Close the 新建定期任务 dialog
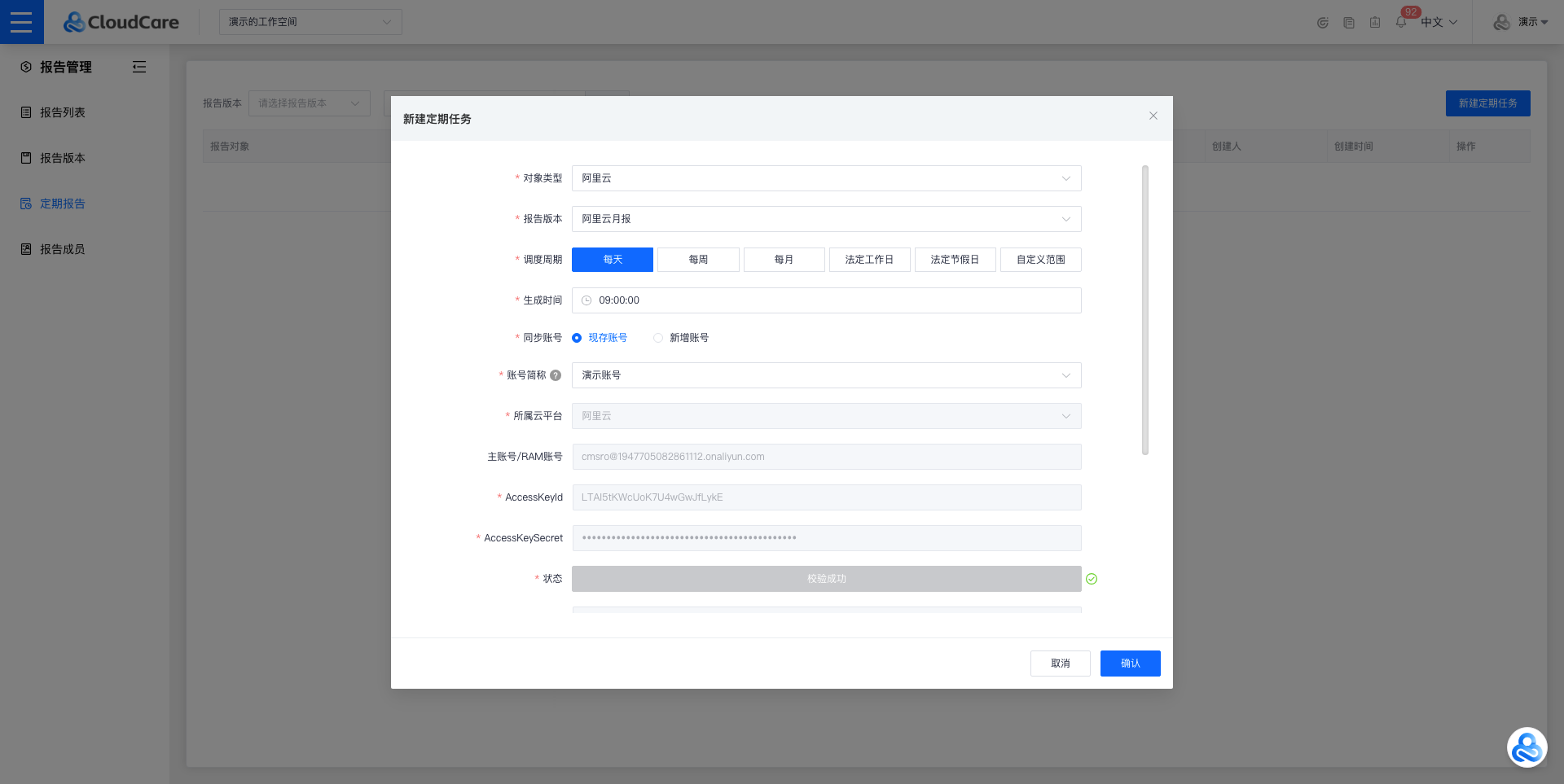The image size is (1564, 784). (x=1153, y=116)
